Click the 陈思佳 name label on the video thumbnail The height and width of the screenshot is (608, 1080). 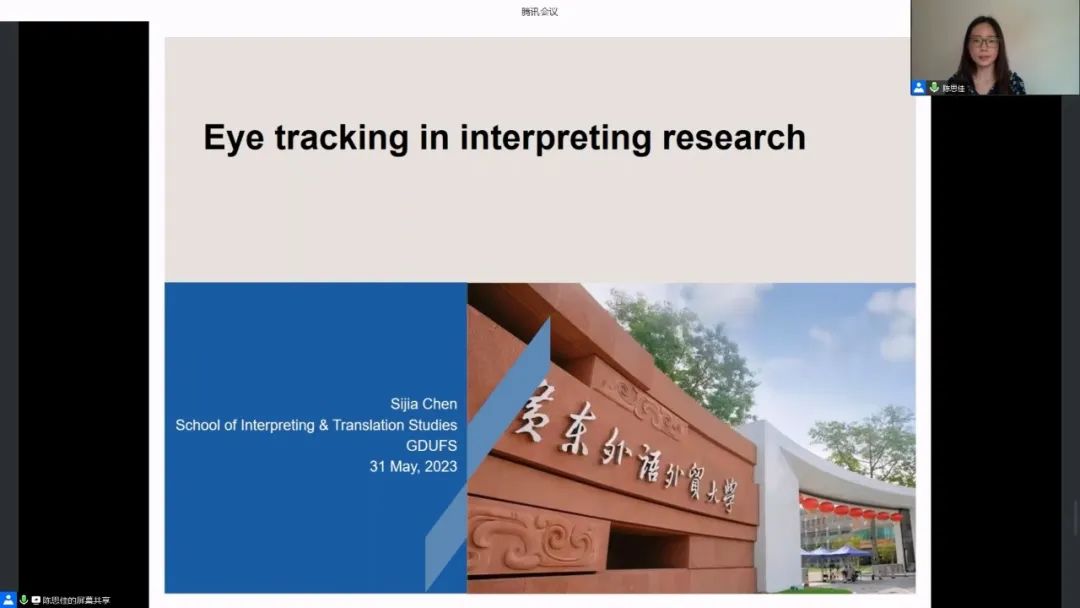coord(954,88)
